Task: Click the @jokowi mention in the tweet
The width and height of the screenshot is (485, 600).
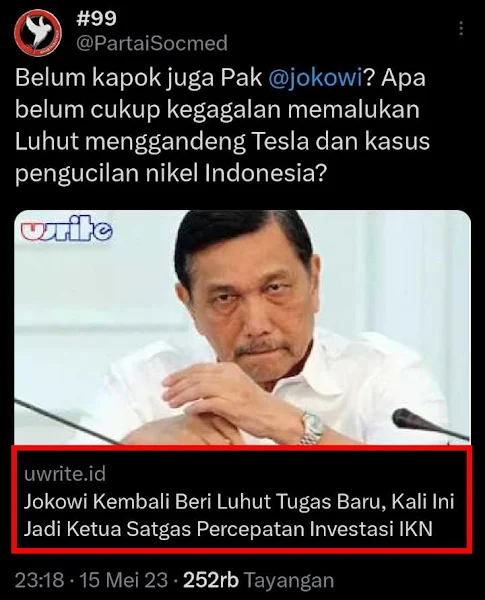Action: point(315,78)
